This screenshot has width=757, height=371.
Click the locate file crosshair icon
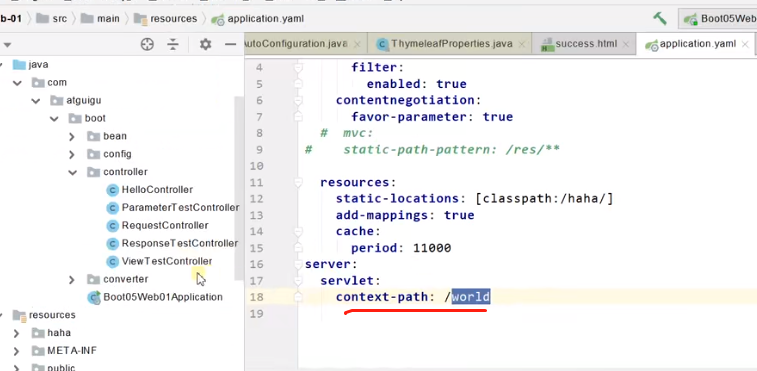point(147,44)
